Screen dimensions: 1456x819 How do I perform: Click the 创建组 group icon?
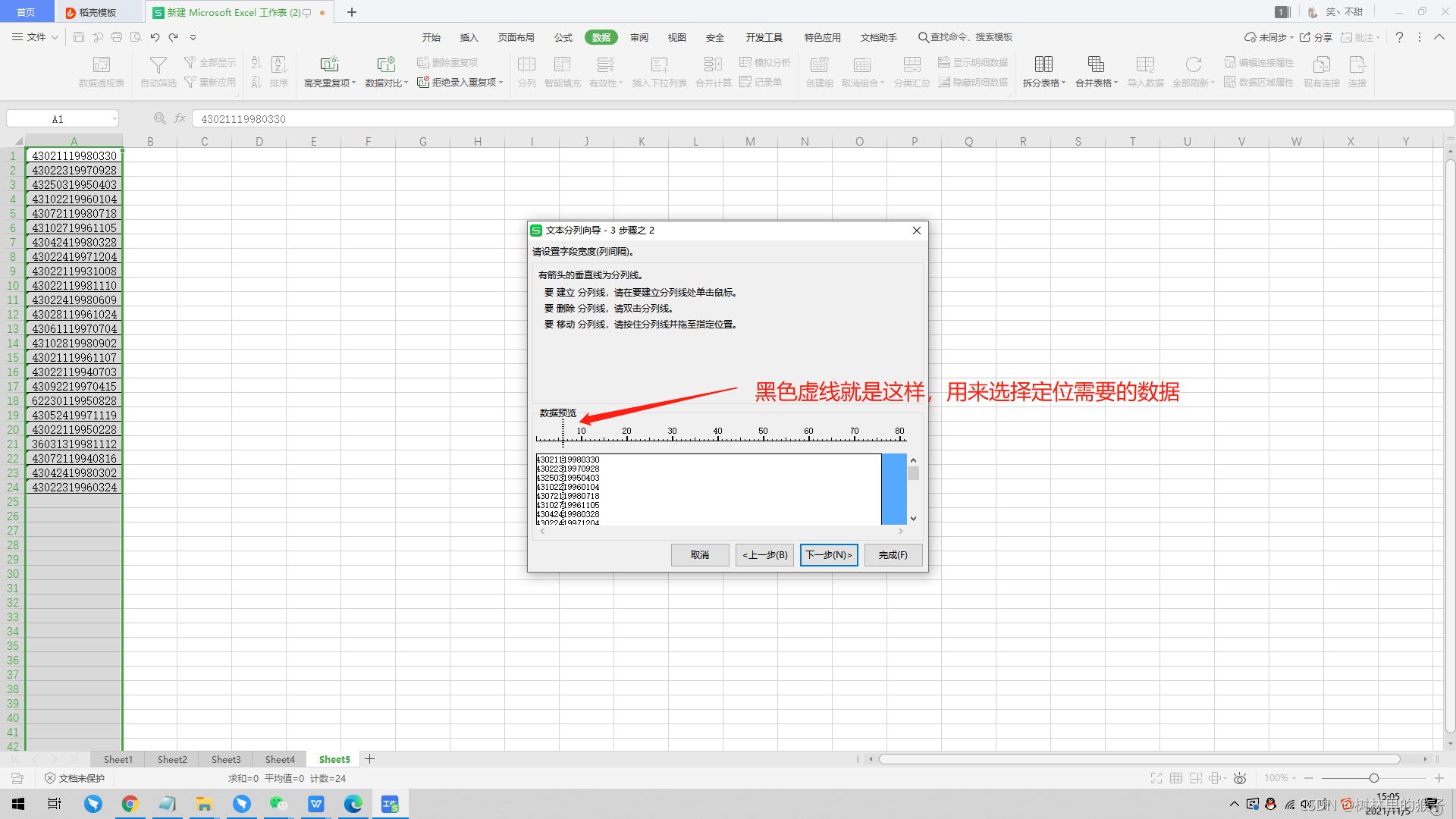[820, 72]
